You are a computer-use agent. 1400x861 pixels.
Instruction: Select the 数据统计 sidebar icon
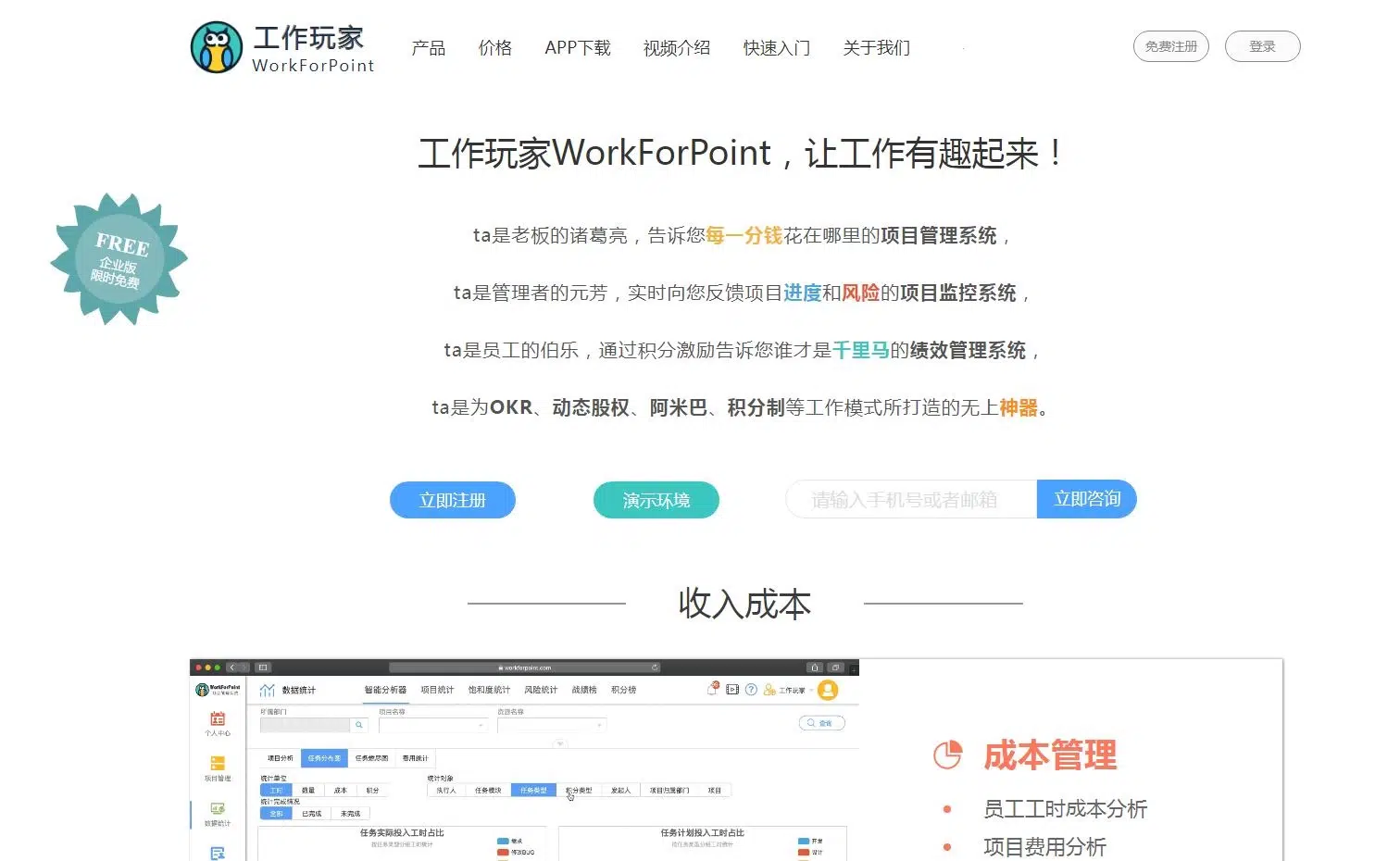[x=217, y=808]
